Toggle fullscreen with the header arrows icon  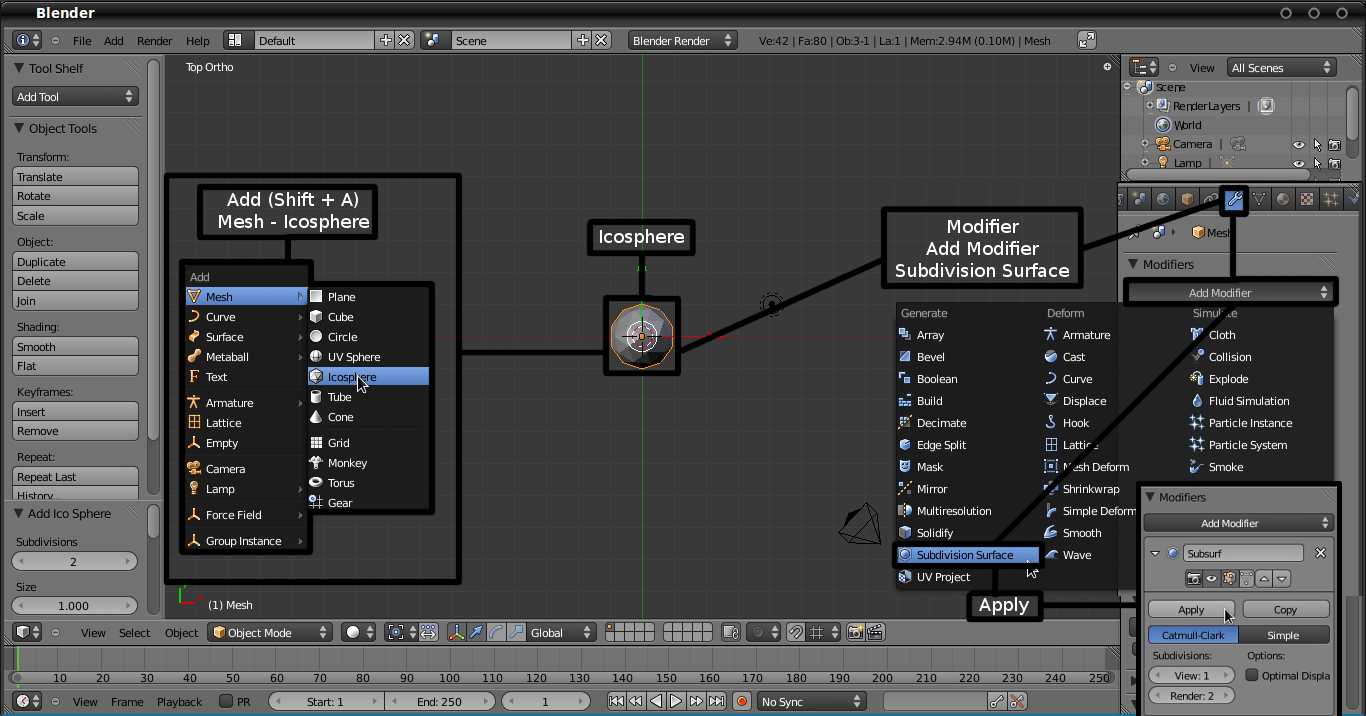pos(1087,40)
